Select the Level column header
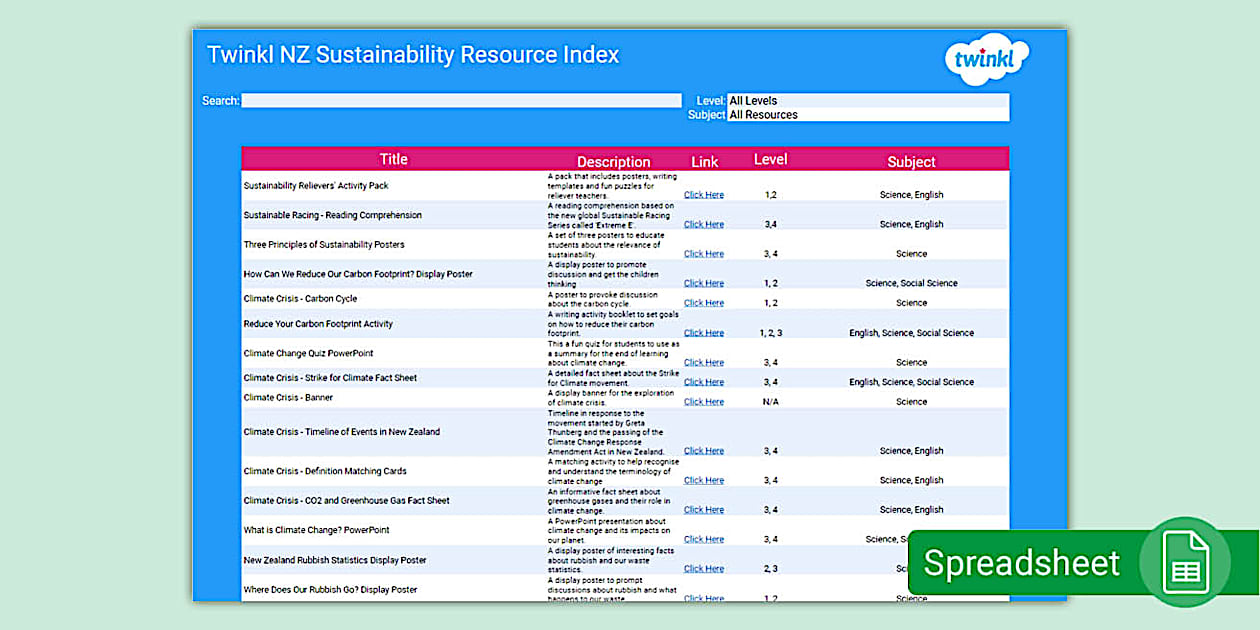1260x630 pixels. tap(770, 158)
